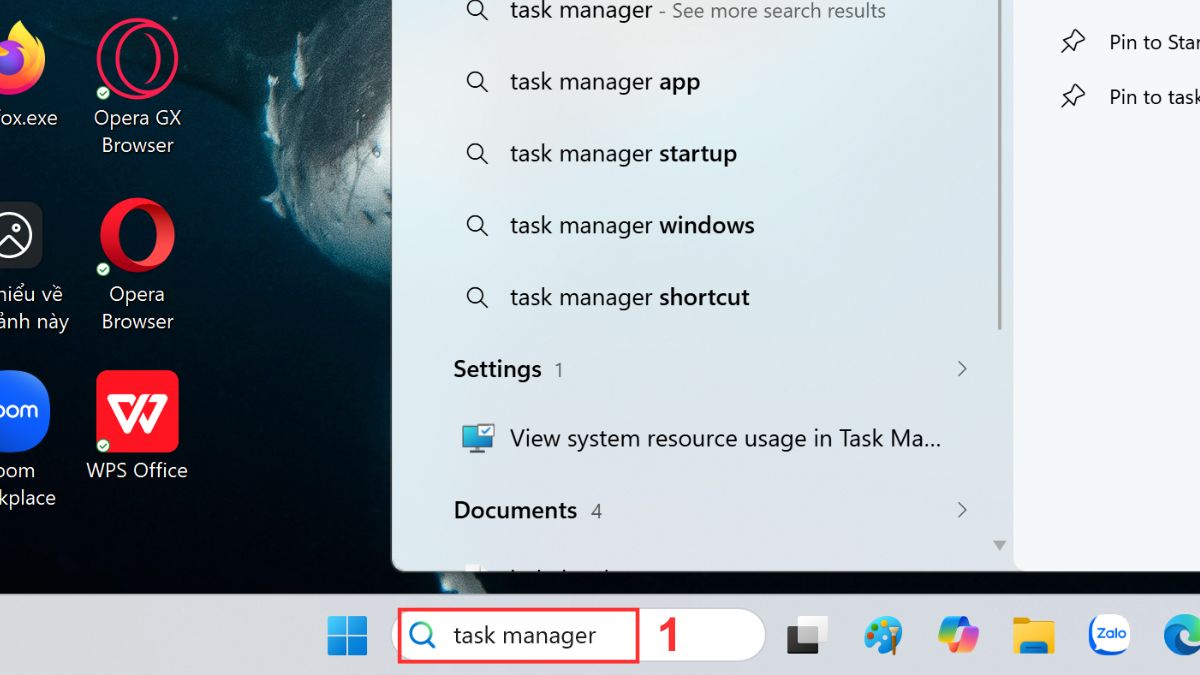Select the Zoom Workplace desktop icon

coord(24,440)
